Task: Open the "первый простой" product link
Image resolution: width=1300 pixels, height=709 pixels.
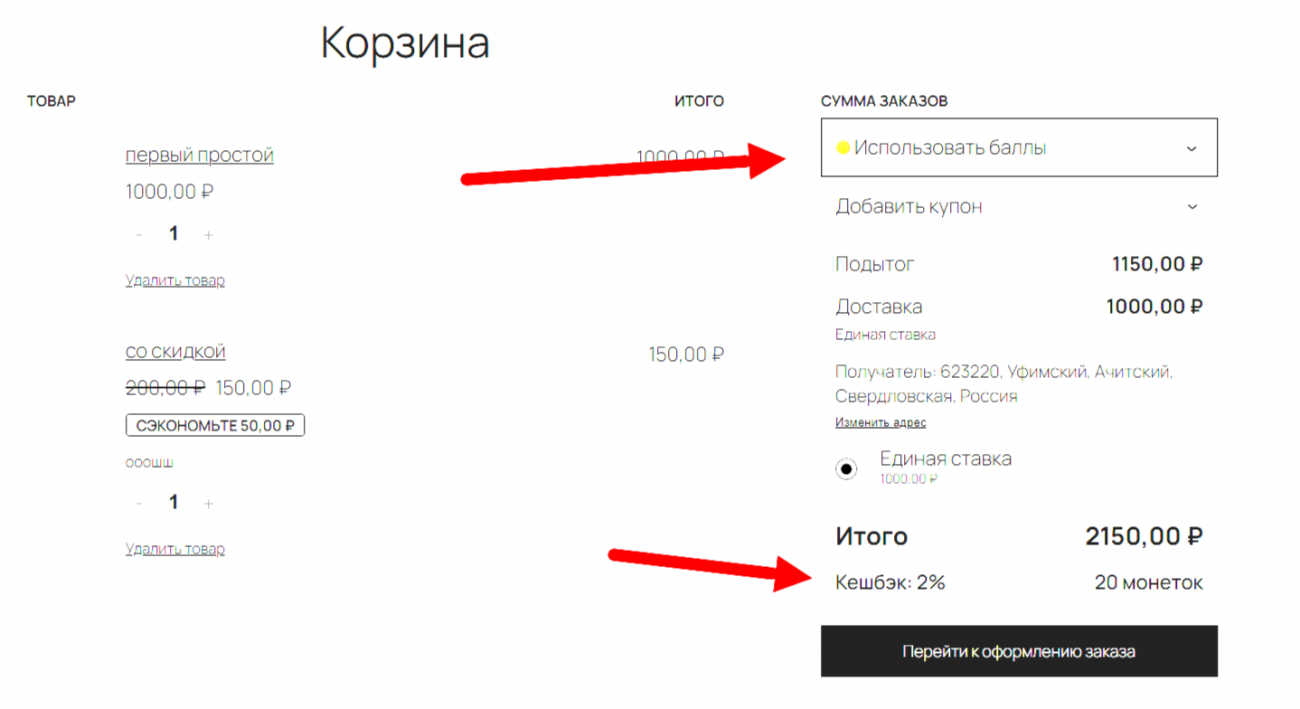Action: 199,155
